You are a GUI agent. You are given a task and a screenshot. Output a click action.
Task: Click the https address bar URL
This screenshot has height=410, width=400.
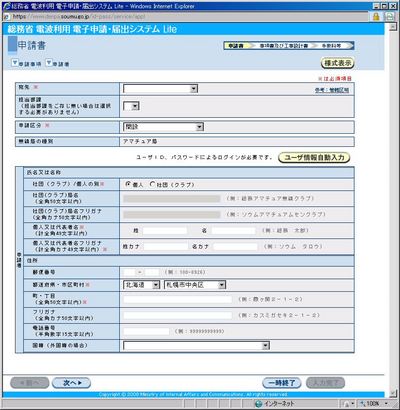[x=79, y=16]
